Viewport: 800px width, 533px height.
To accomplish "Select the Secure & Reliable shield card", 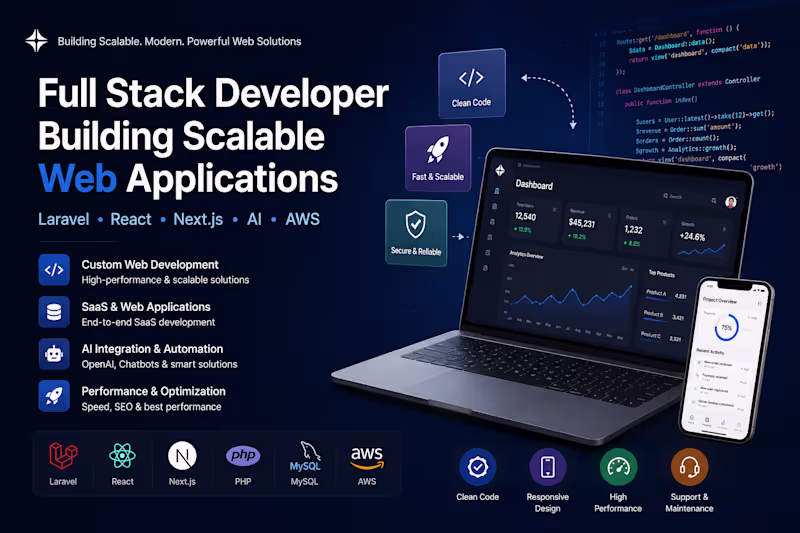I will [x=416, y=233].
